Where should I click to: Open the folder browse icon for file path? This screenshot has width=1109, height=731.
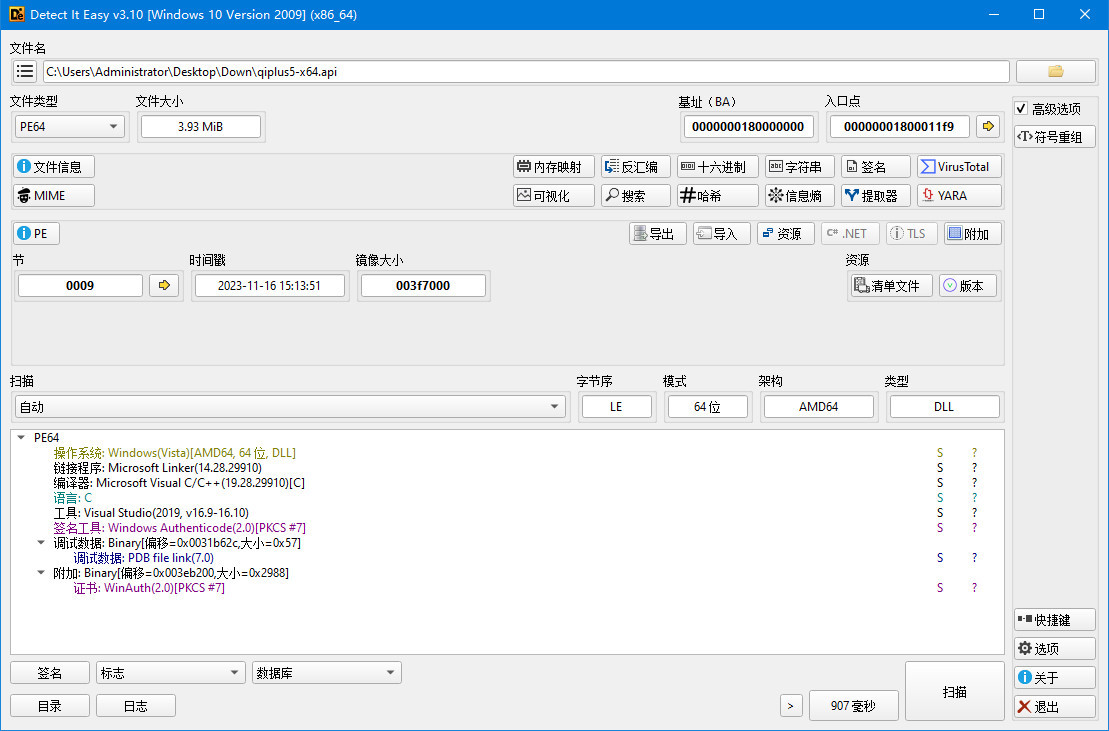(x=1055, y=71)
